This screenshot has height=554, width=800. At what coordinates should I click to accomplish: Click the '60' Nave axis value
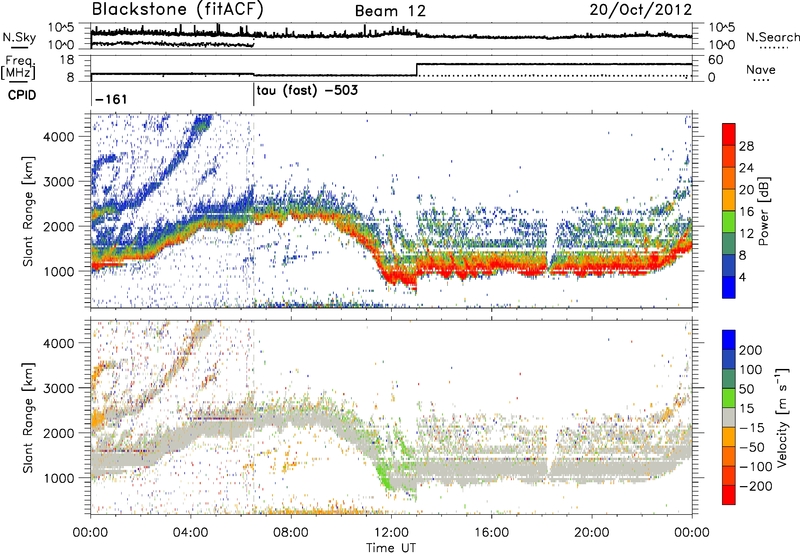[x=715, y=60]
